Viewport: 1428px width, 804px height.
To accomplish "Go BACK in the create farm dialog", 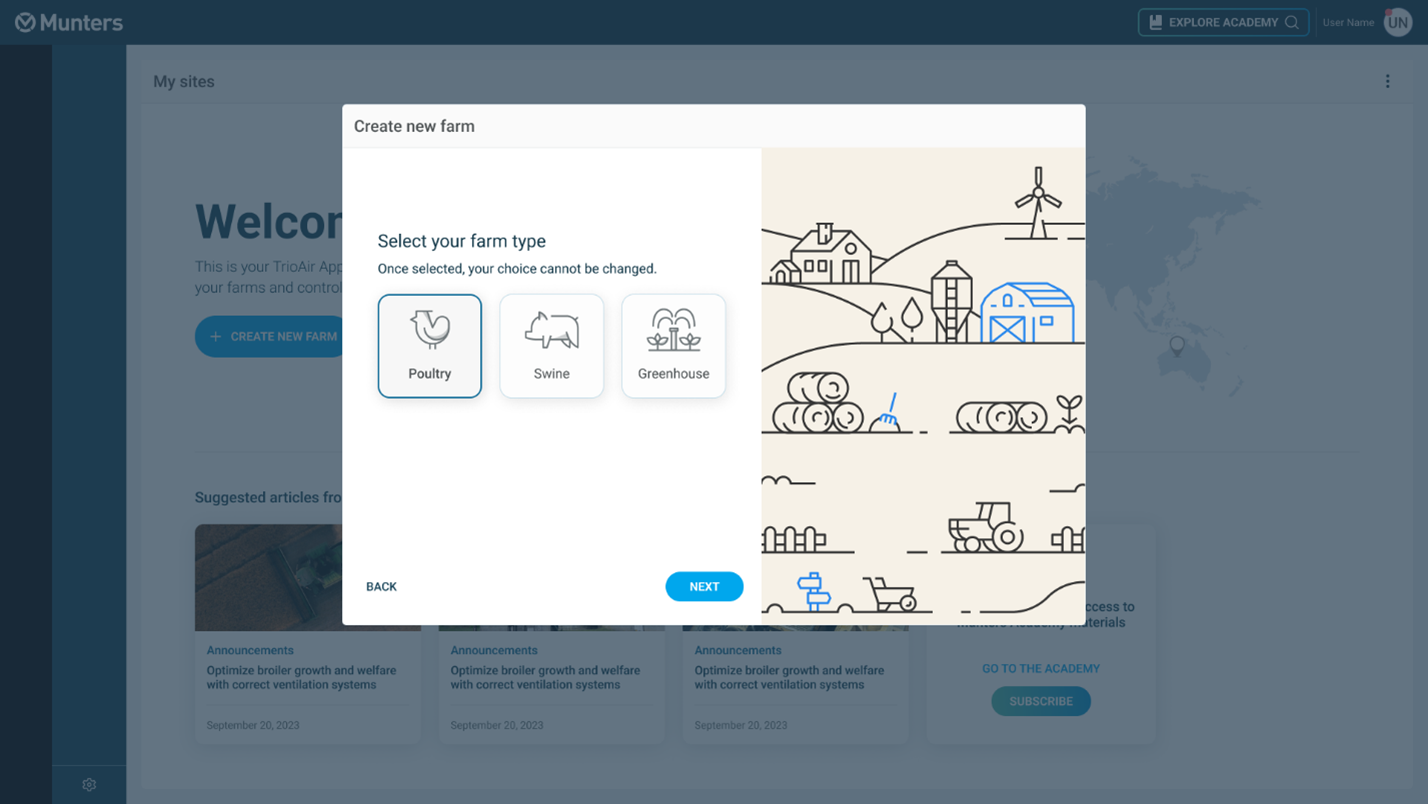I will click(381, 587).
